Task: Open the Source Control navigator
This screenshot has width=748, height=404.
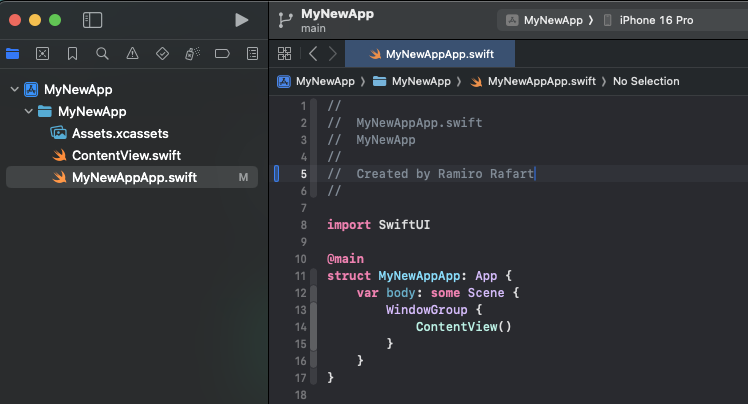Action: point(42,54)
